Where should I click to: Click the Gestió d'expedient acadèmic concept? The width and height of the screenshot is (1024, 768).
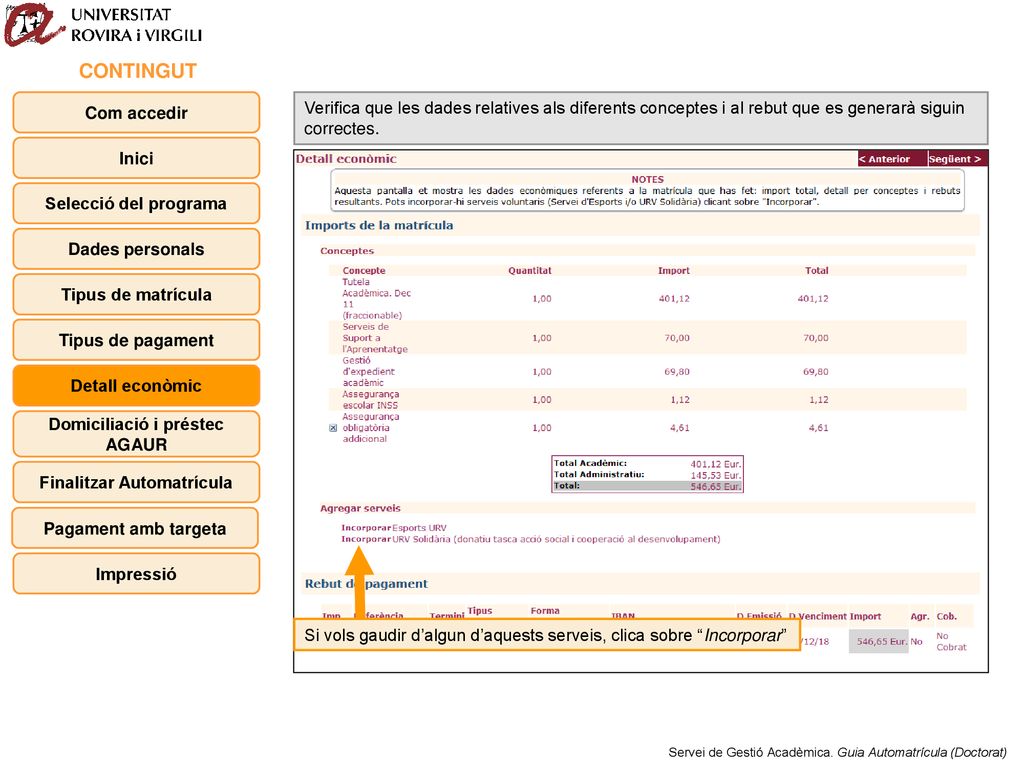368,372
